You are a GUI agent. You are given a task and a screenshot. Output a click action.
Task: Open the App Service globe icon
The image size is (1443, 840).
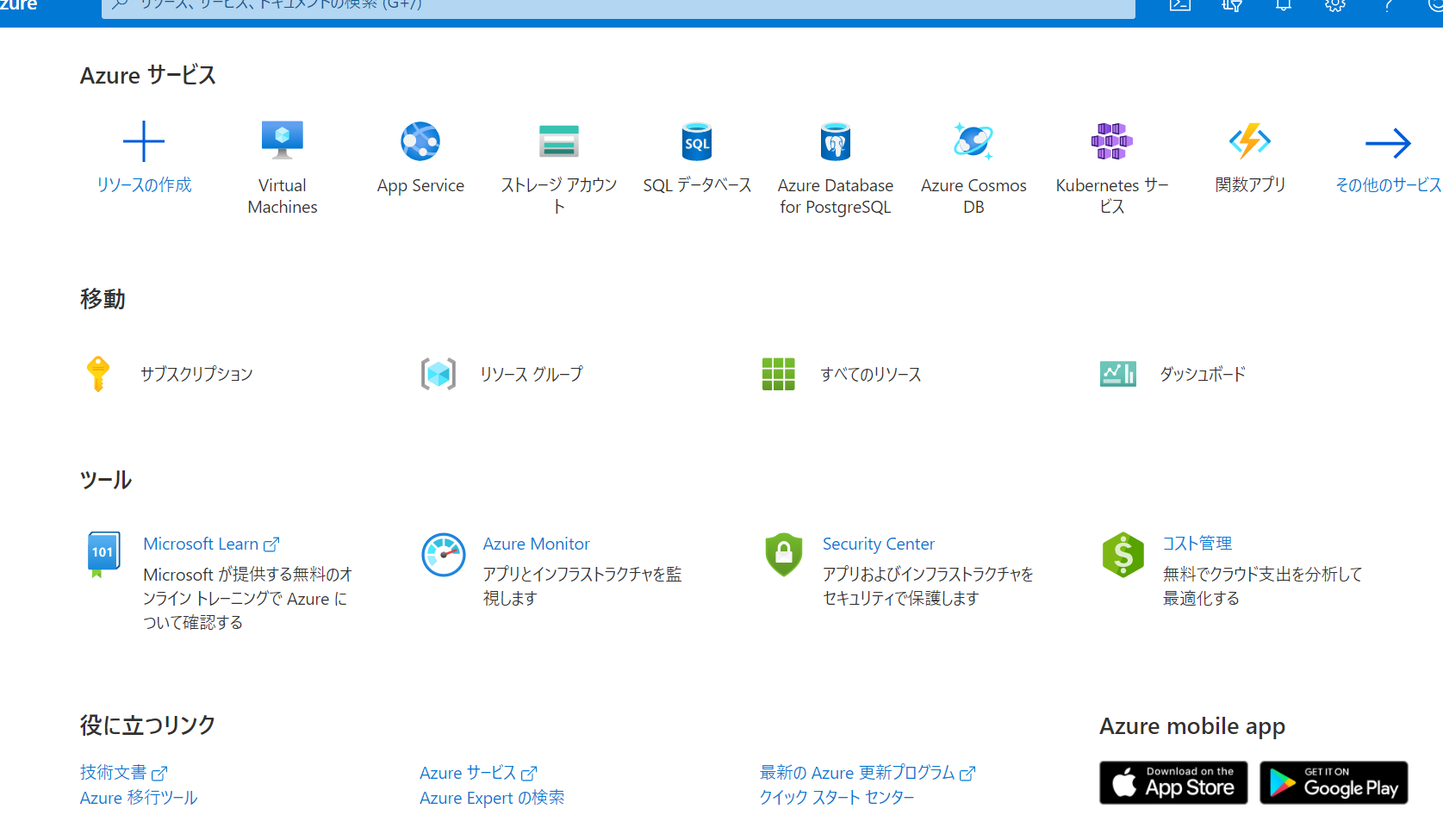(420, 141)
